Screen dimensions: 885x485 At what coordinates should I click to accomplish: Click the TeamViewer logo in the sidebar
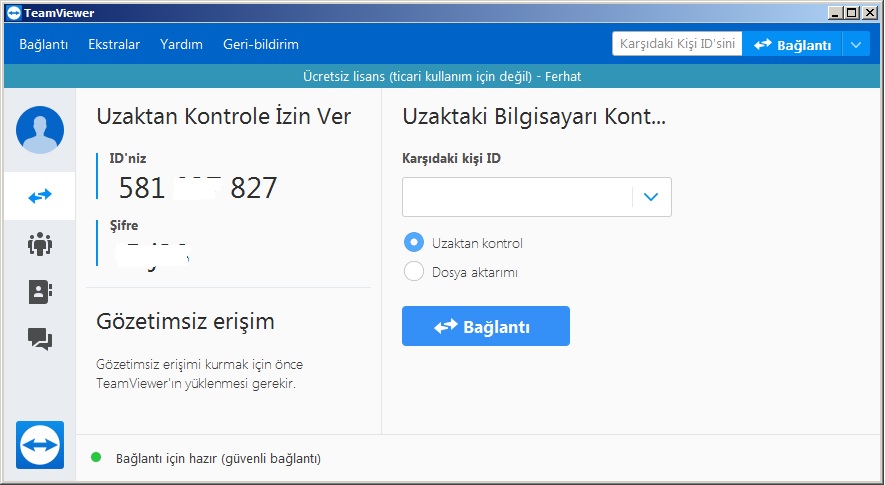pos(40,444)
